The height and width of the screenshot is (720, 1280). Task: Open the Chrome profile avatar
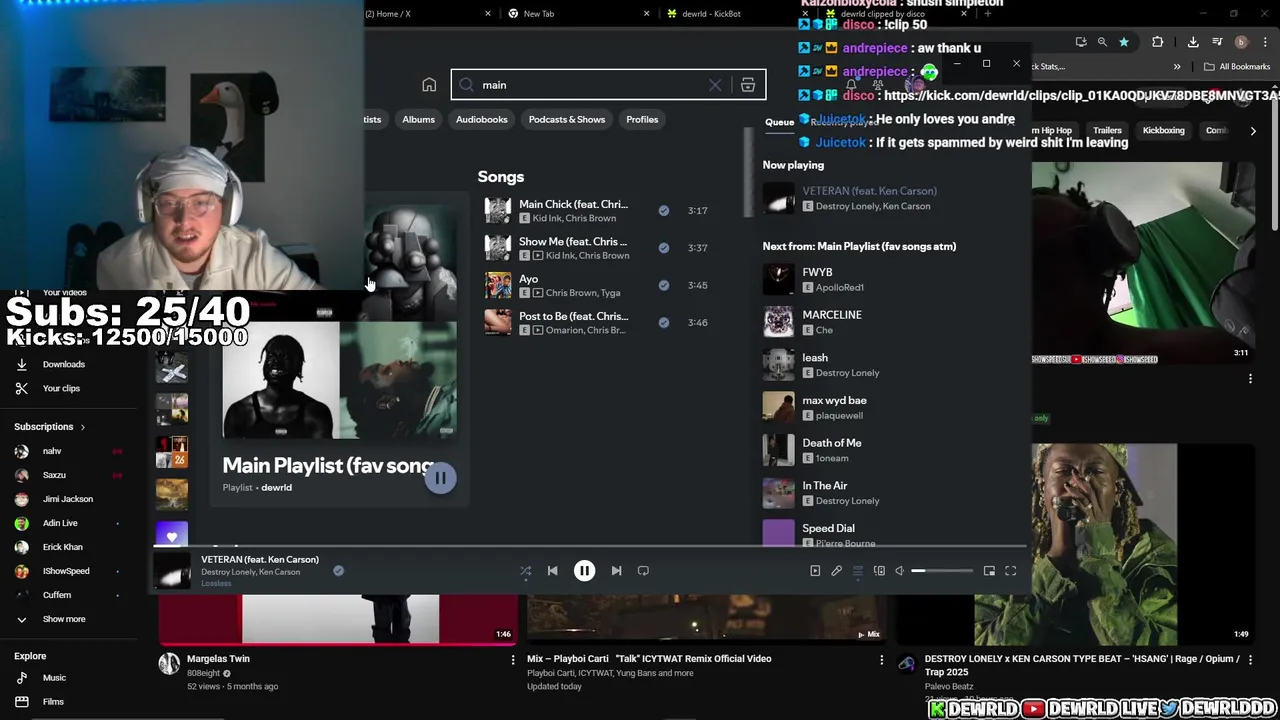(1241, 42)
